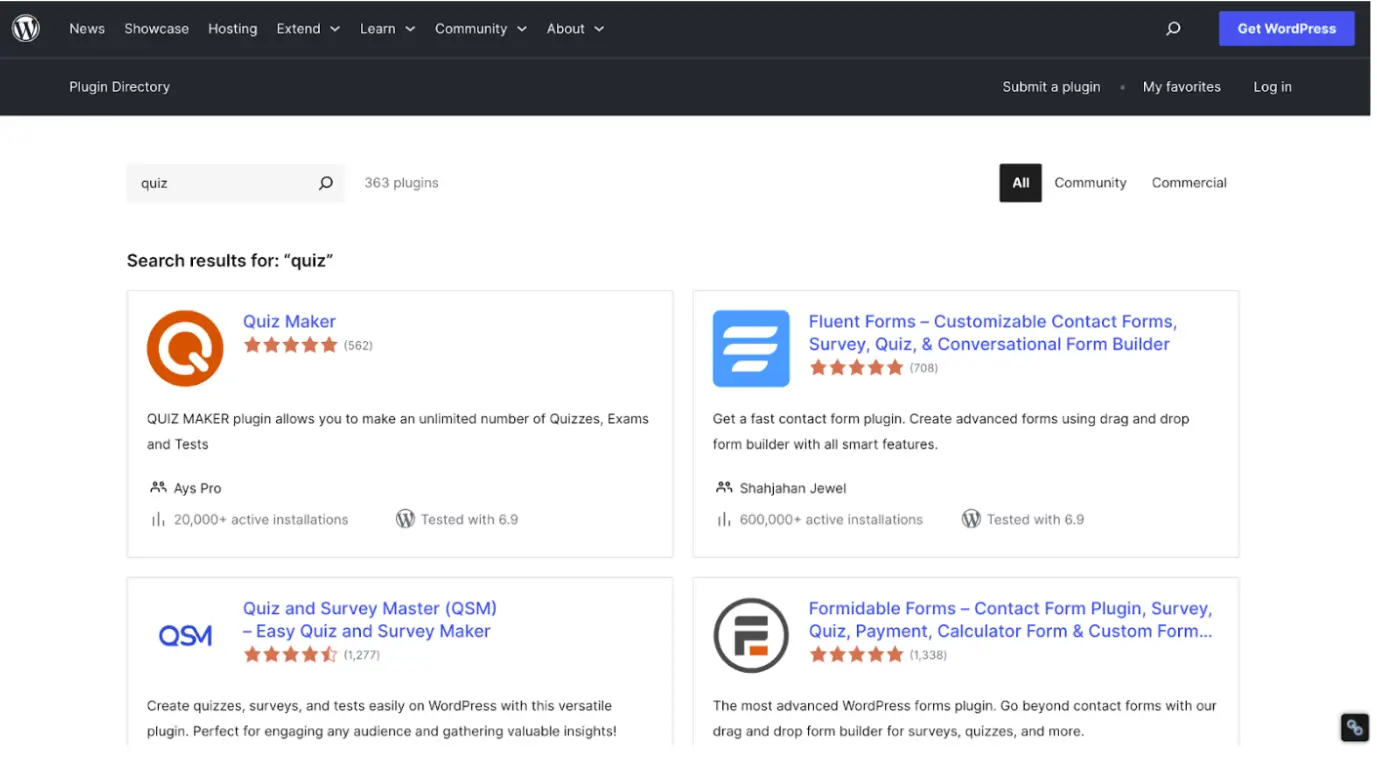Click the WordPress logo in the top navigation
This screenshot has height=761, width=1377.
click(x=26, y=28)
